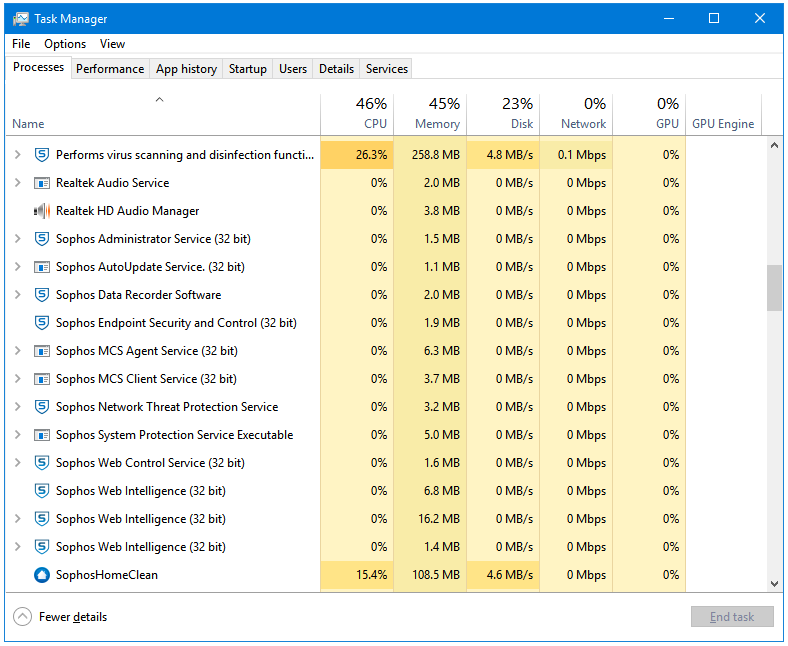
Task: Click the Realtek Audio Service window icon
Action: click(42, 183)
